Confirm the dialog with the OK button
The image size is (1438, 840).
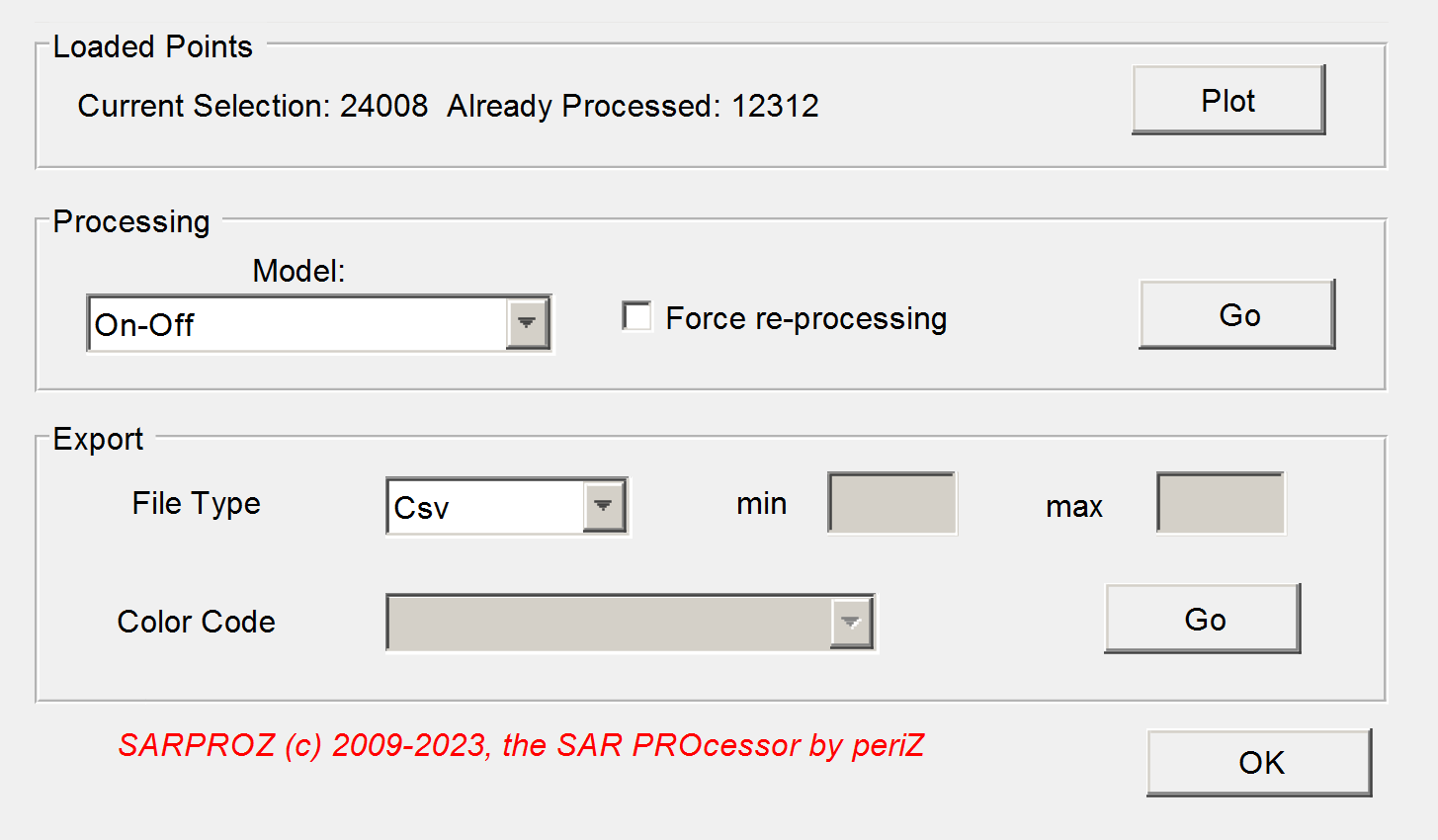pyautogui.click(x=1260, y=763)
